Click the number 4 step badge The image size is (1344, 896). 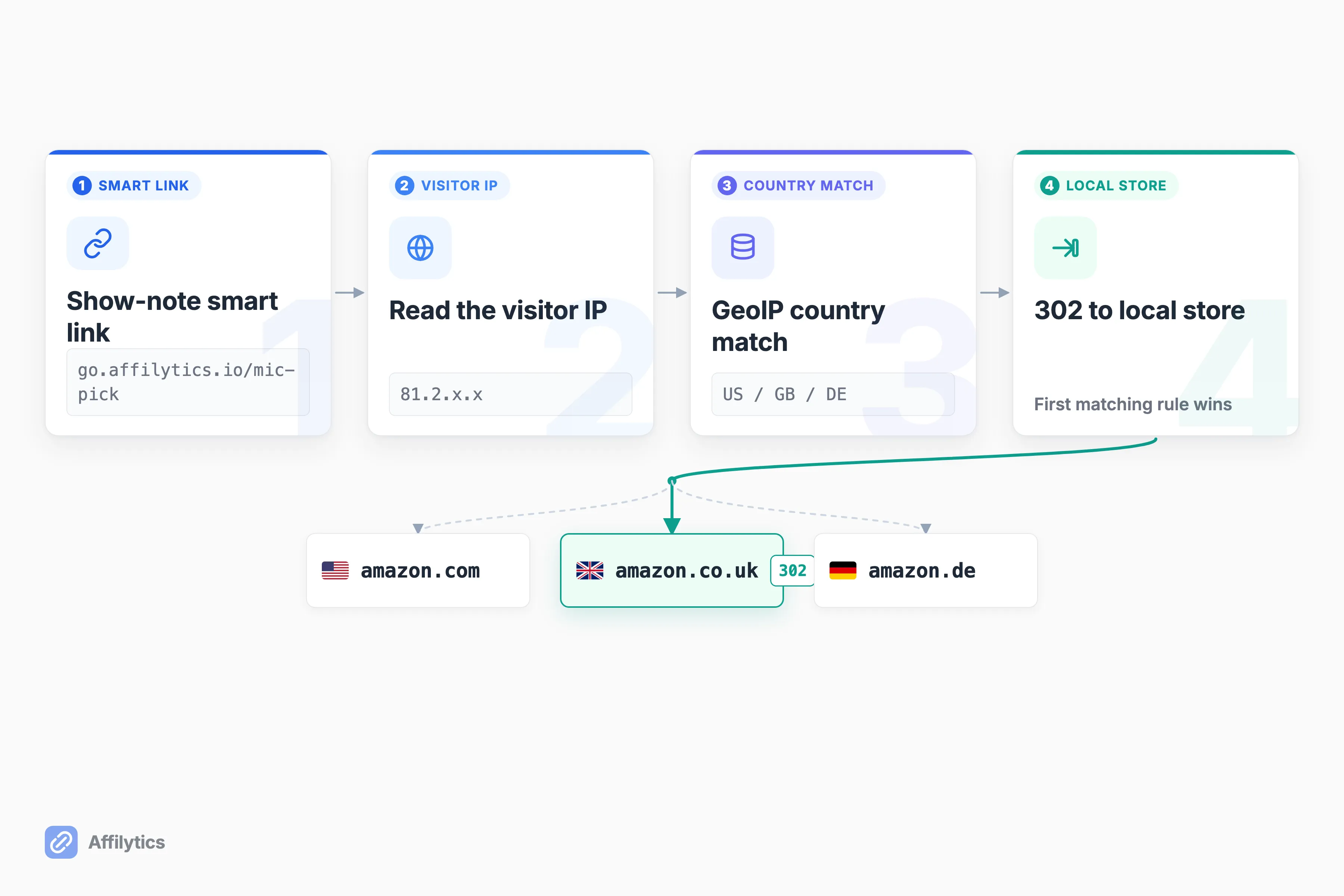(x=1049, y=186)
